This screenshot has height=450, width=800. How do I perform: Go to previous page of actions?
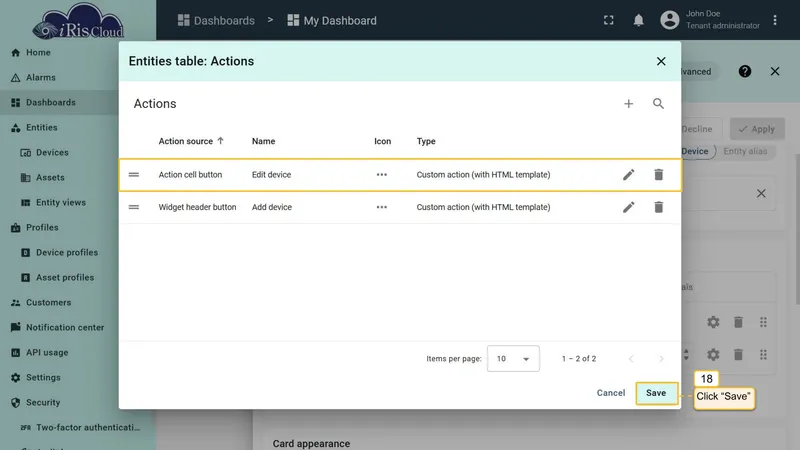click(631, 359)
